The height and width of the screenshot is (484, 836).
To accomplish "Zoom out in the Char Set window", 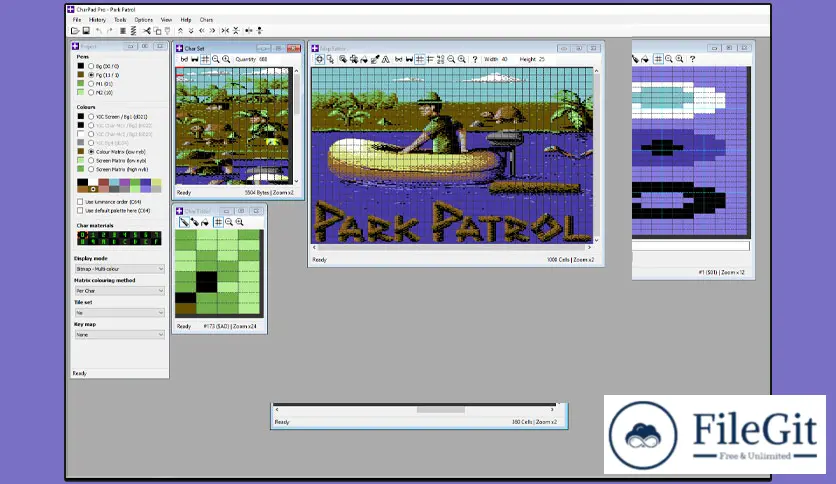I will coord(216,59).
